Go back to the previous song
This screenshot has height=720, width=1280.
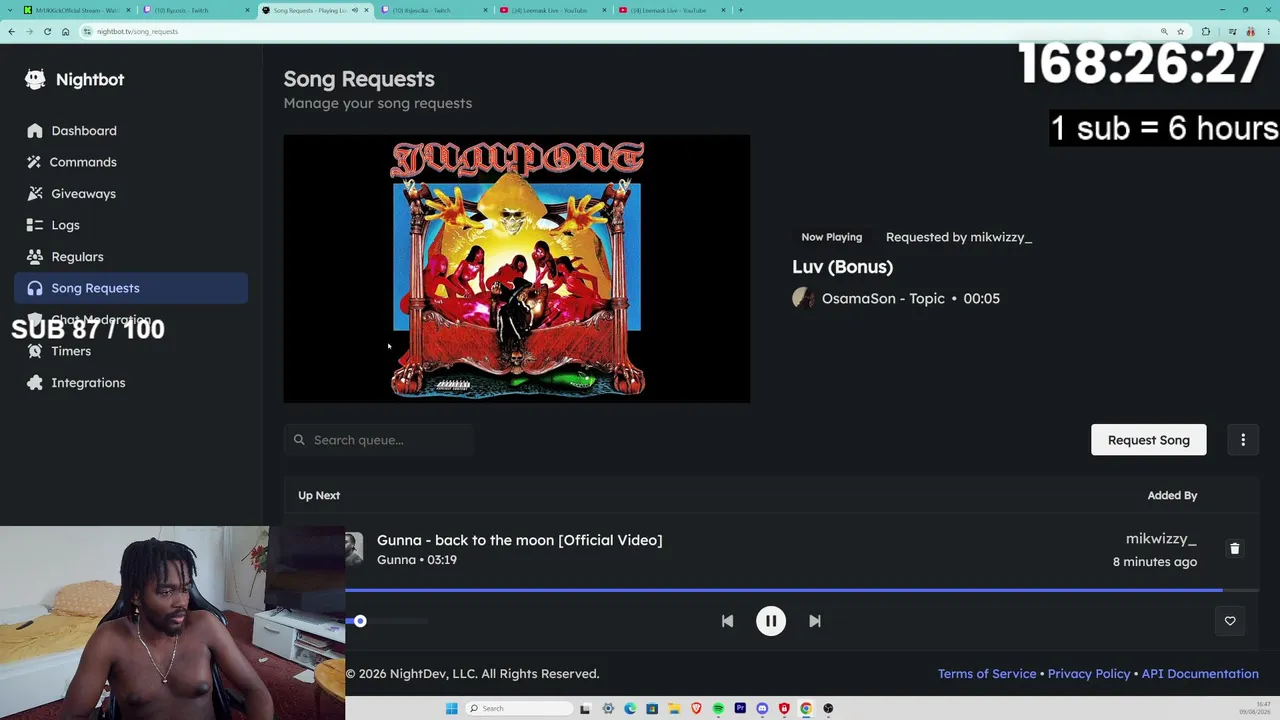(727, 621)
